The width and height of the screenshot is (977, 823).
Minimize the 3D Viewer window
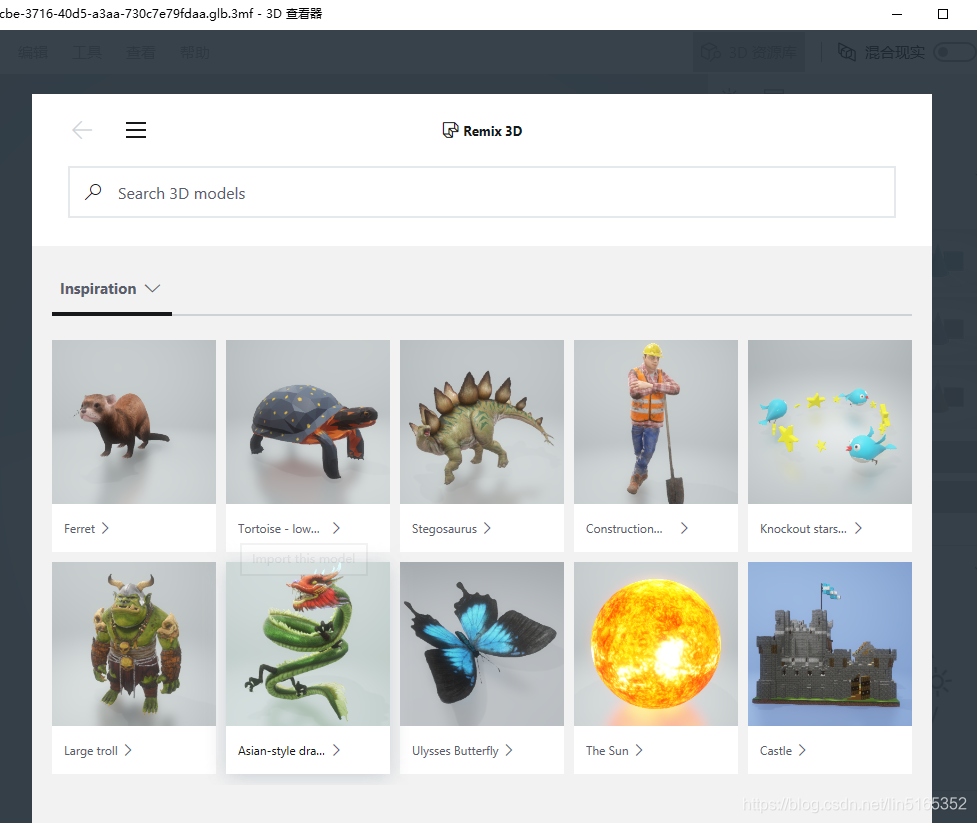pyautogui.click(x=897, y=14)
